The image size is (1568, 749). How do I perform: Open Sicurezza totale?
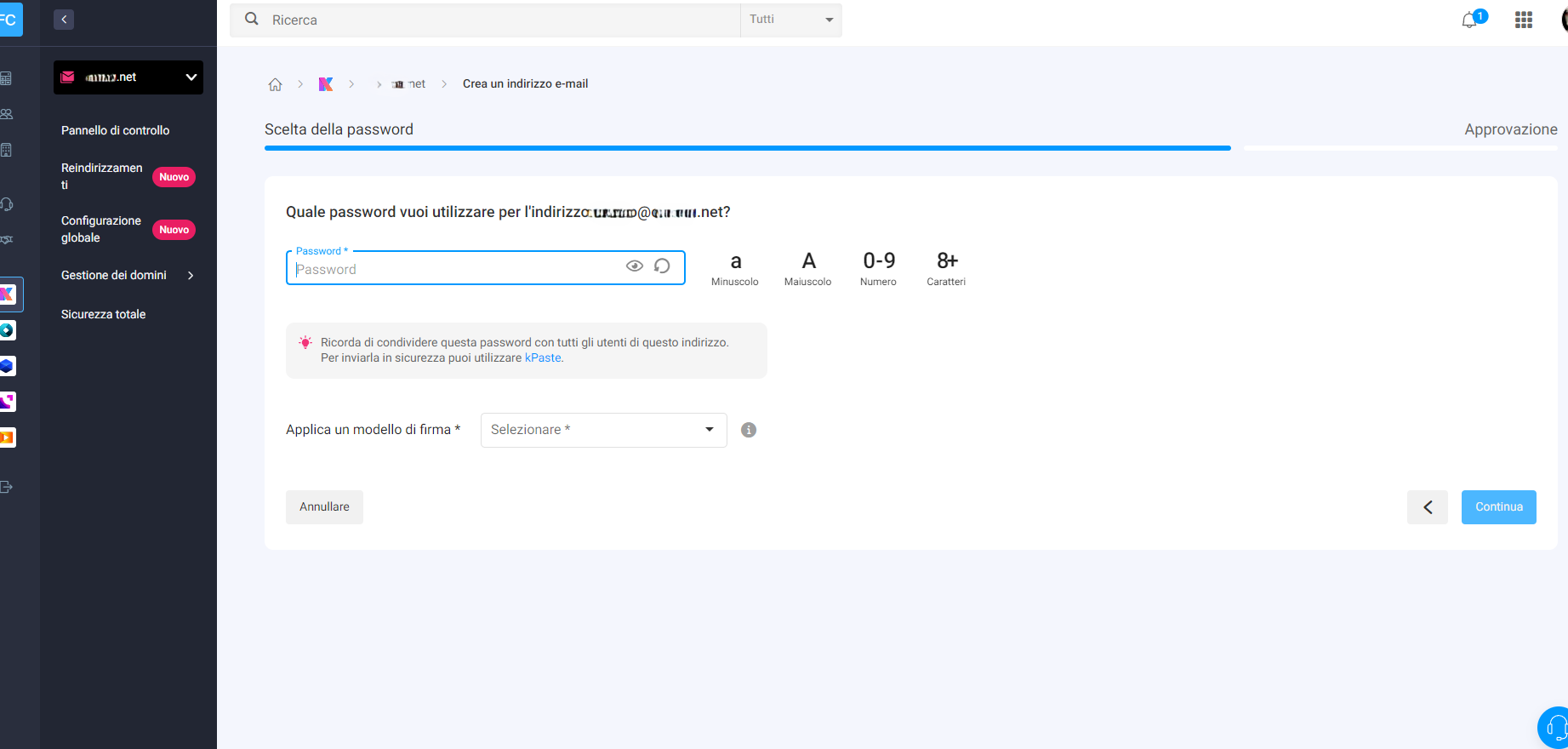[x=103, y=314]
